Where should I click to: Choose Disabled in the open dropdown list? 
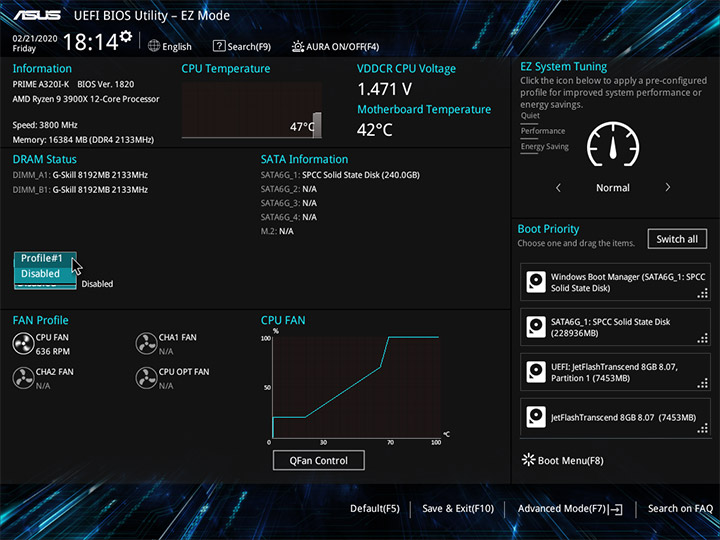45,274
